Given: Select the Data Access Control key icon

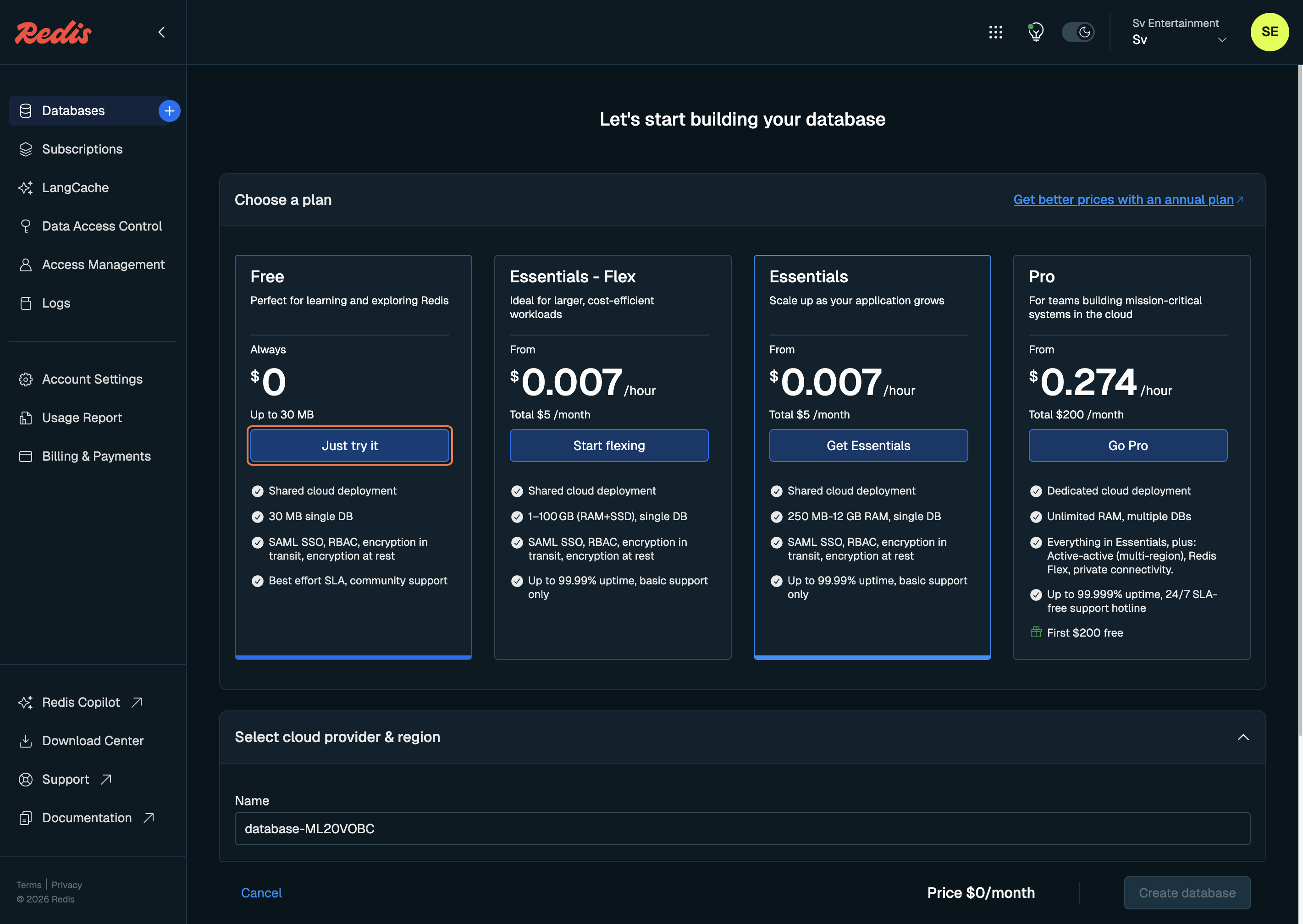Looking at the screenshot, I should [26, 226].
